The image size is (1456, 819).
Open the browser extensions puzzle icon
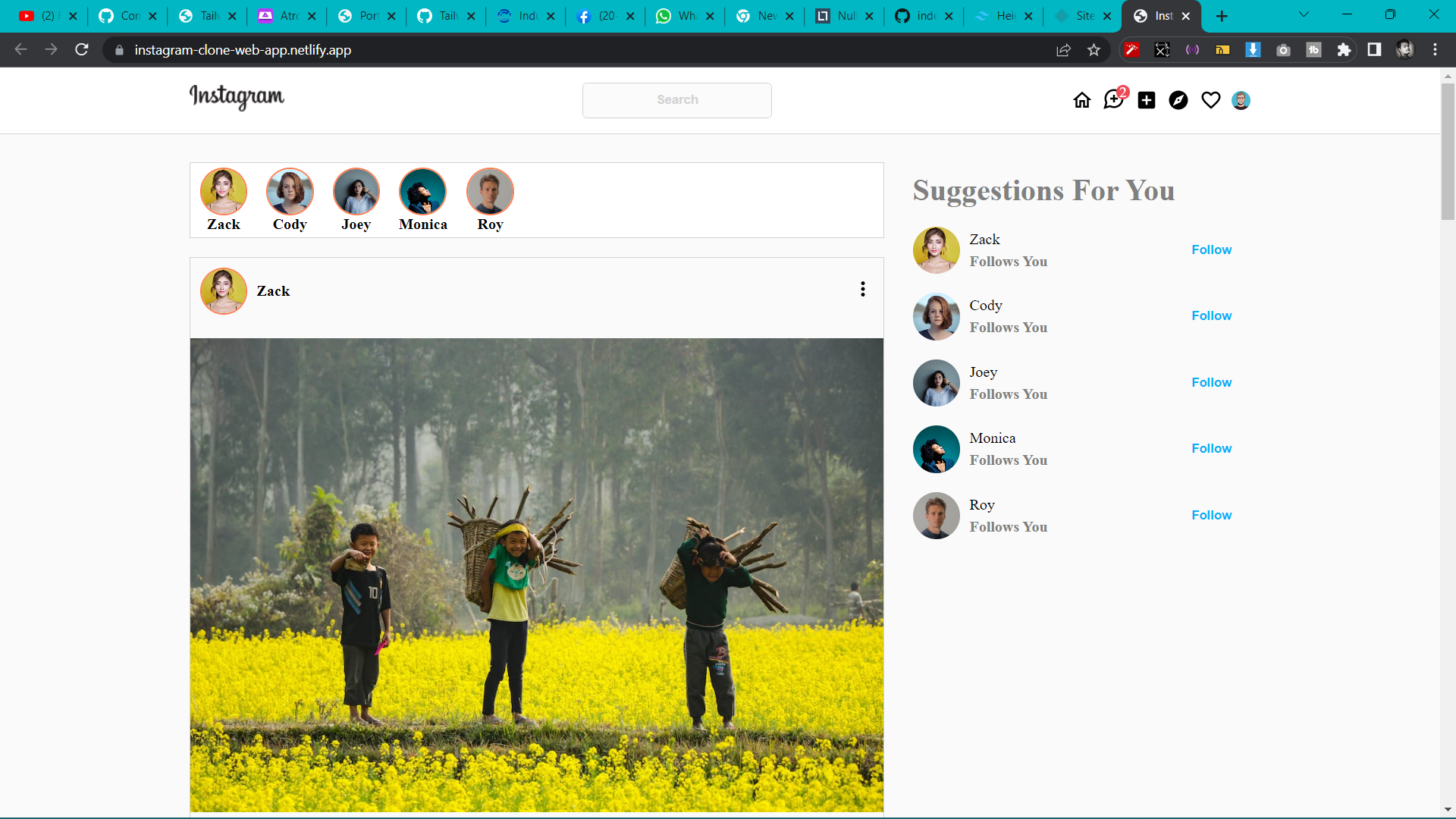[1344, 50]
